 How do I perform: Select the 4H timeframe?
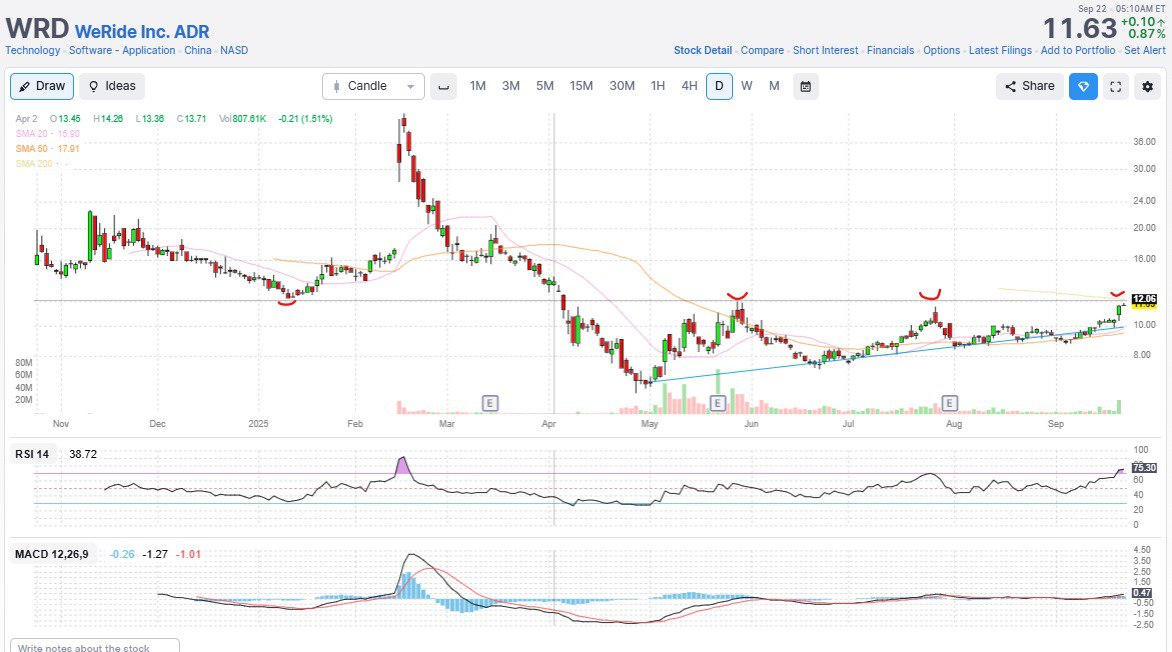point(689,86)
